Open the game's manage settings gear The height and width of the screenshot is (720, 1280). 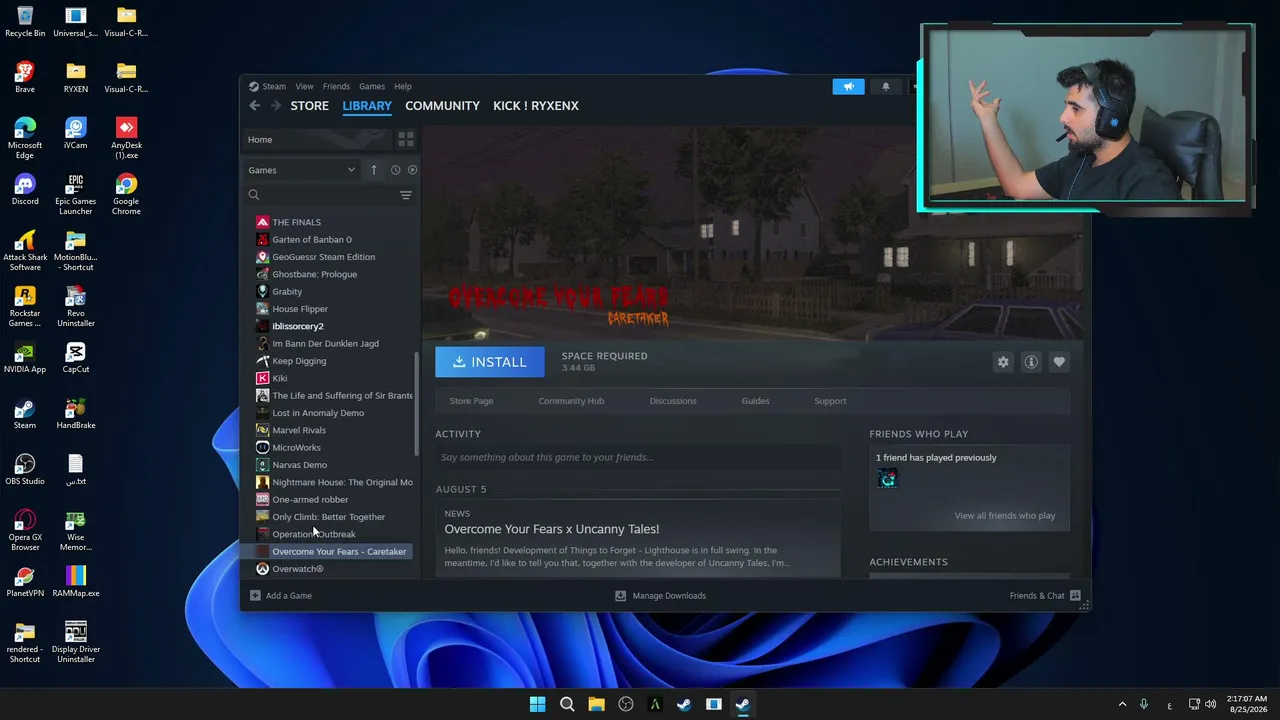(1003, 362)
